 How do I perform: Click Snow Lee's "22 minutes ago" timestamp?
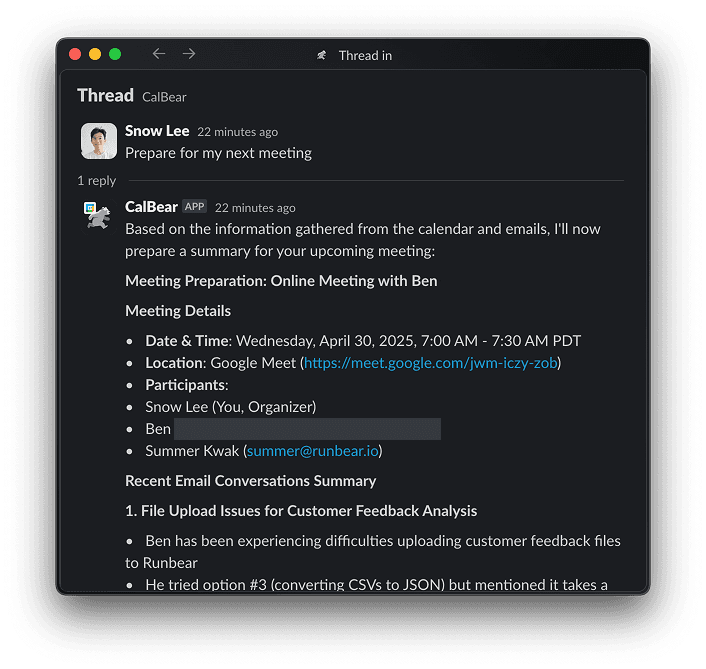(x=237, y=132)
